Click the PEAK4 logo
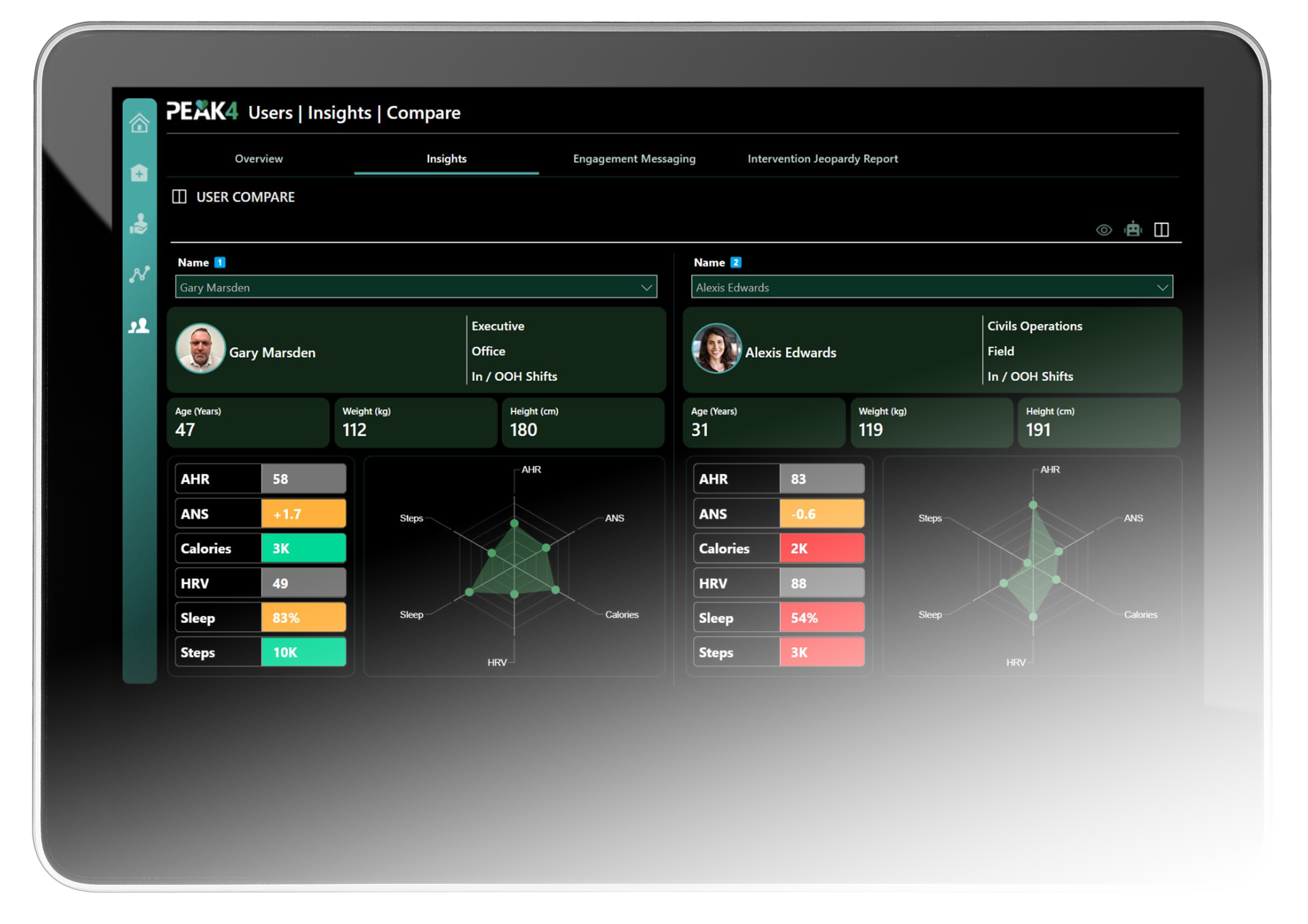 pyautogui.click(x=202, y=111)
